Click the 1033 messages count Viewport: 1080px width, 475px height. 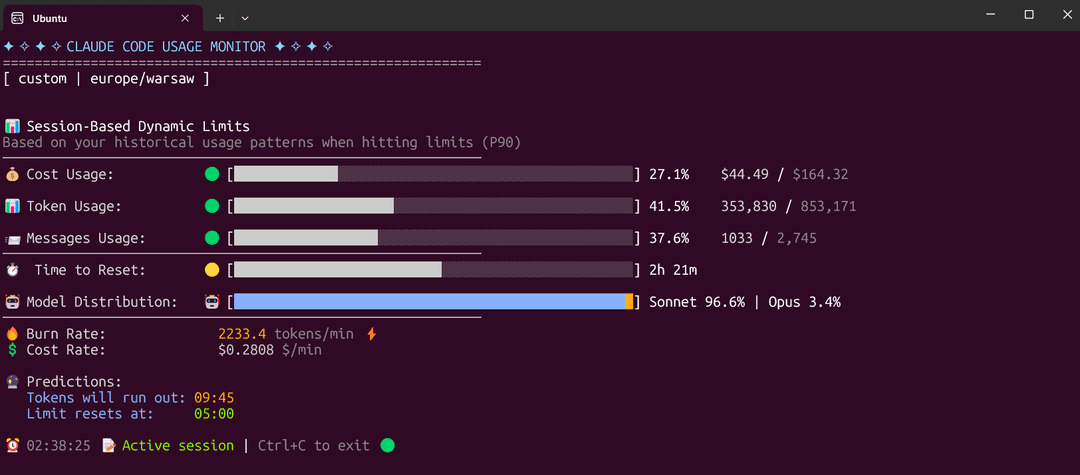pyautogui.click(x=737, y=238)
